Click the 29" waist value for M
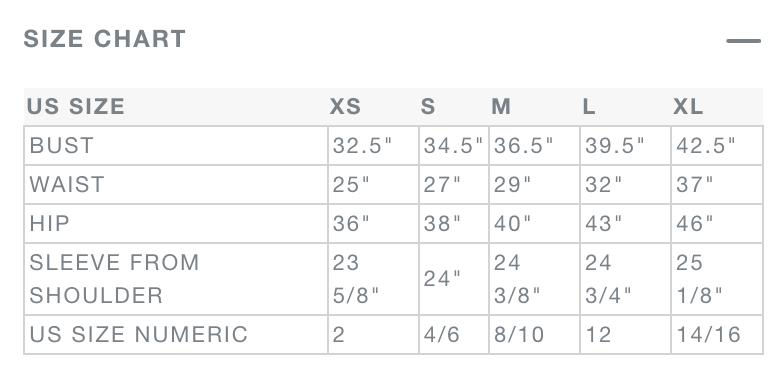 513,185
